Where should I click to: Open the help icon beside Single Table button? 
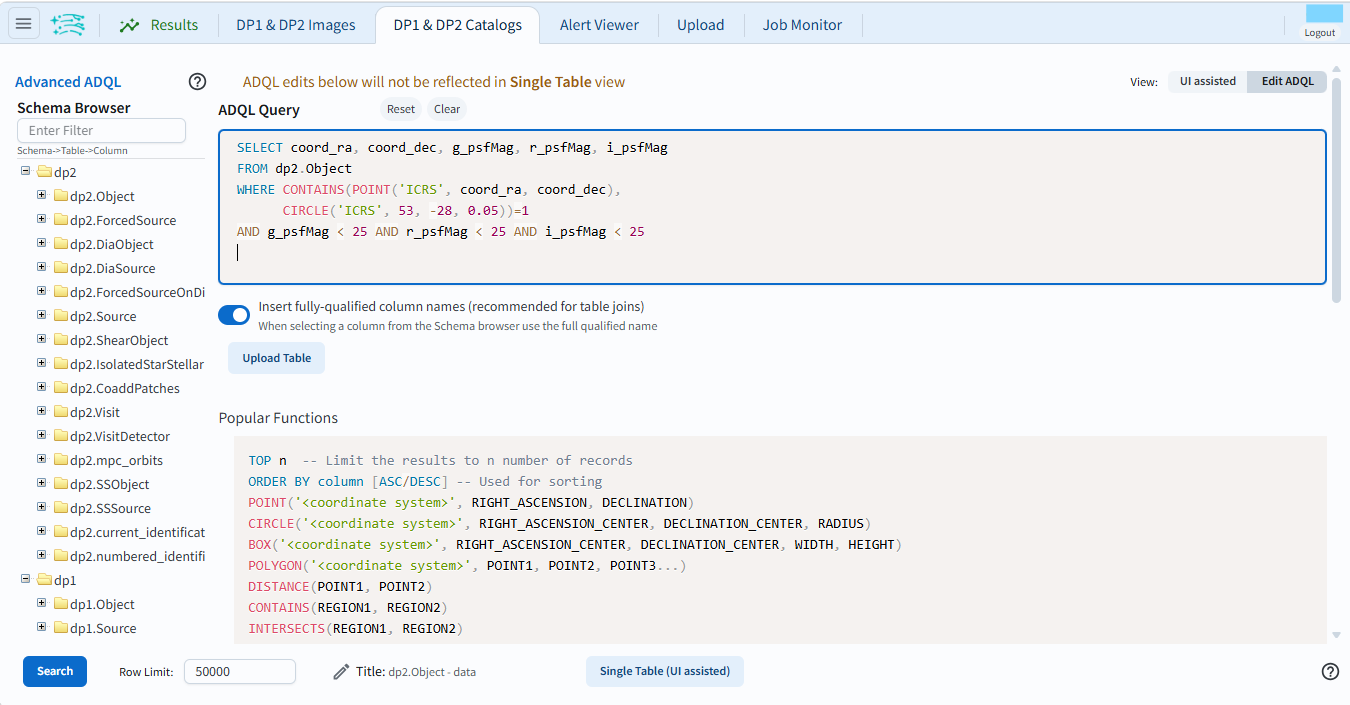(1330, 672)
